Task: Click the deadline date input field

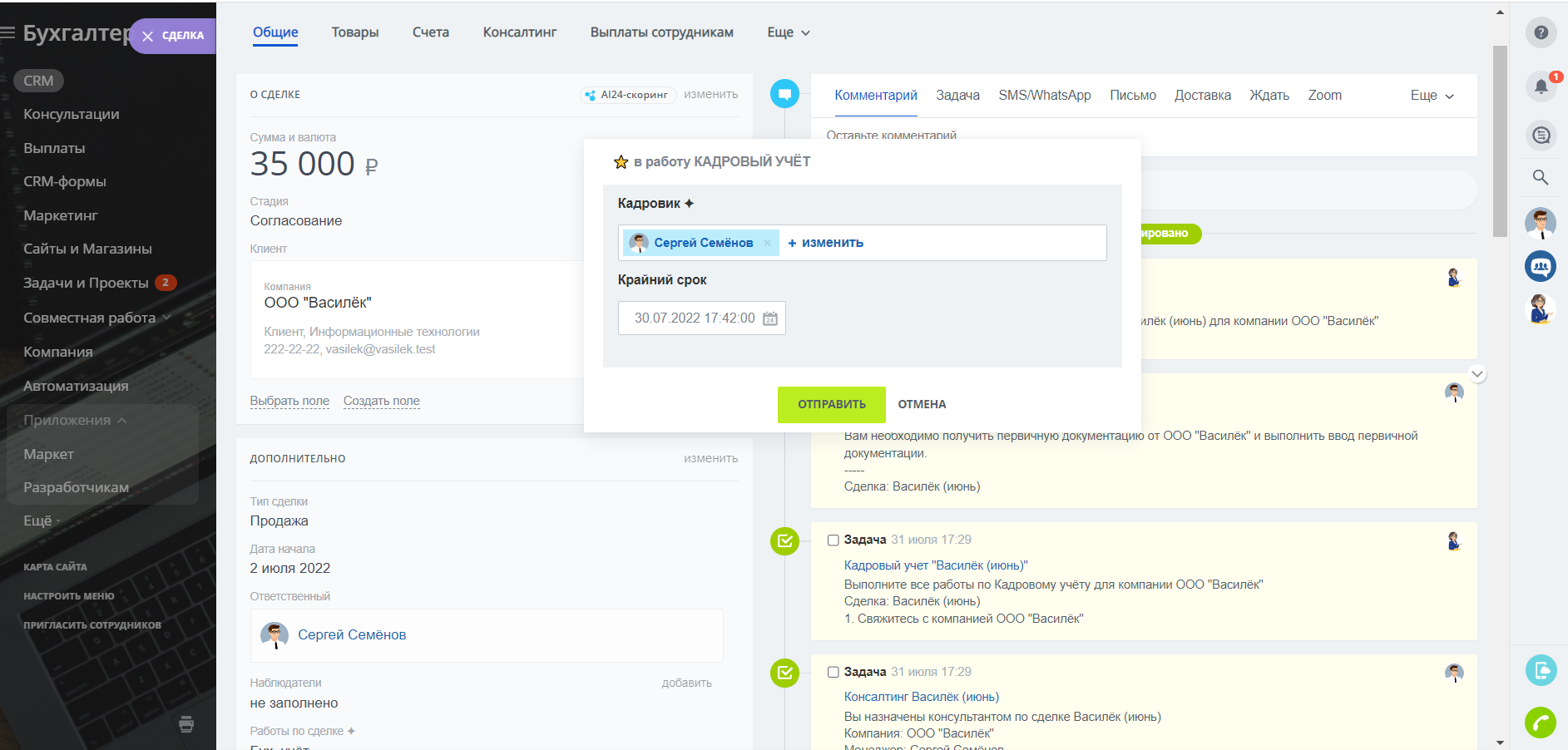Action: tap(695, 318)
